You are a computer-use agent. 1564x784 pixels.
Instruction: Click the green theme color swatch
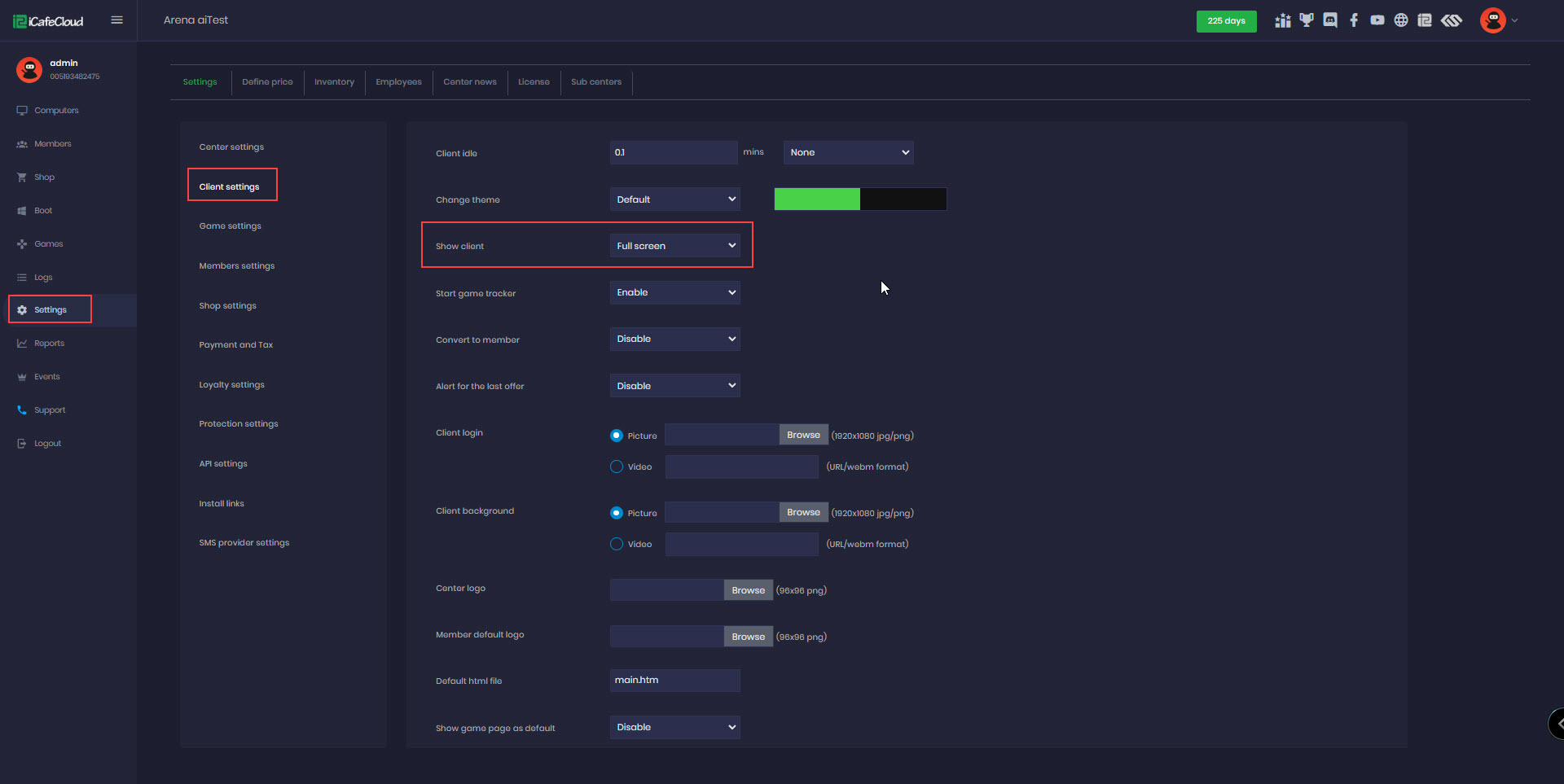tap(816, 199)
